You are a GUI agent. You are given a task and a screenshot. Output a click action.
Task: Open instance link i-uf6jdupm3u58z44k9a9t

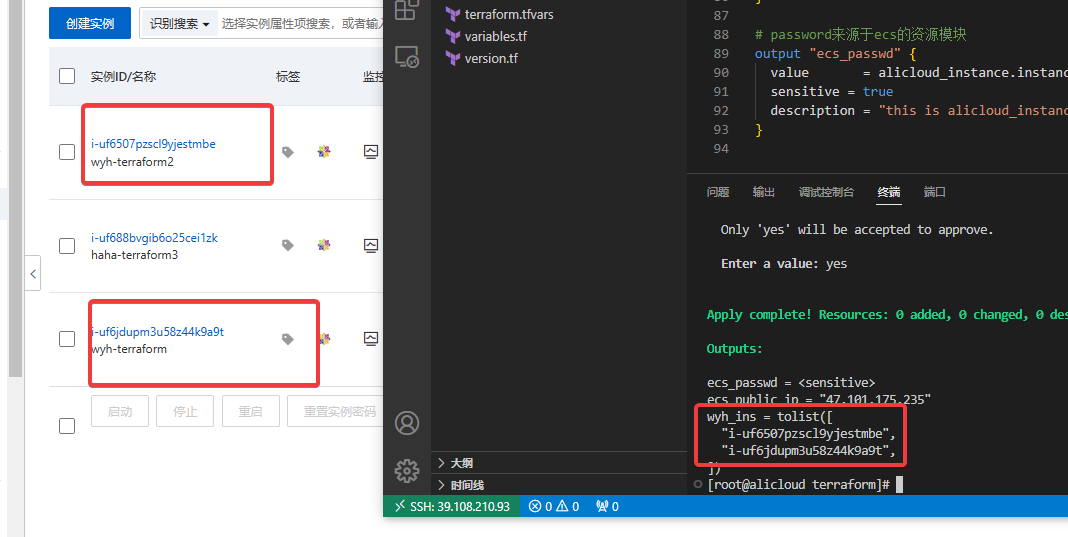[x=157, y=332]
